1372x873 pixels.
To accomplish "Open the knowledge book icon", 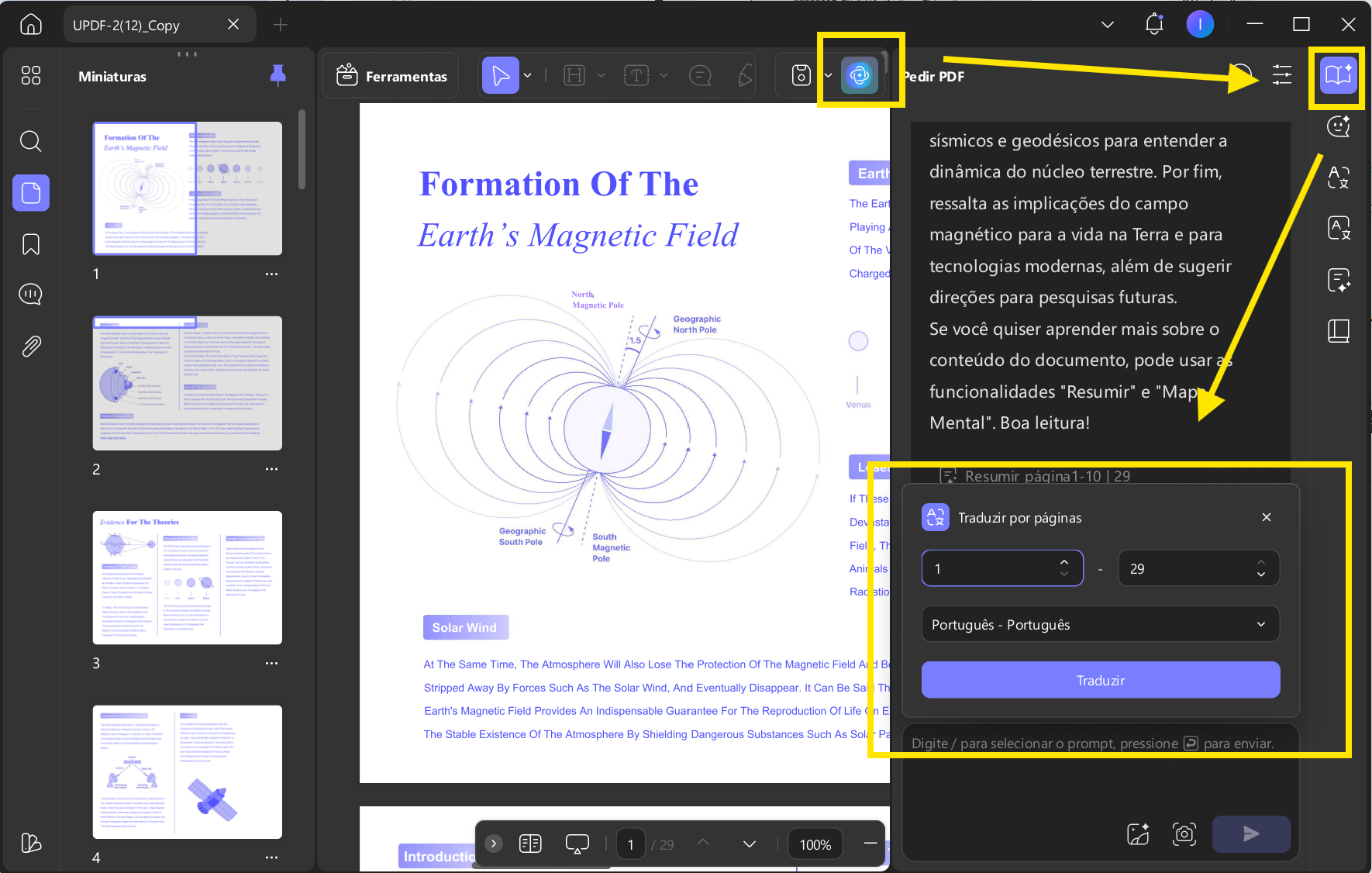I will click(x=1339, y=331).
